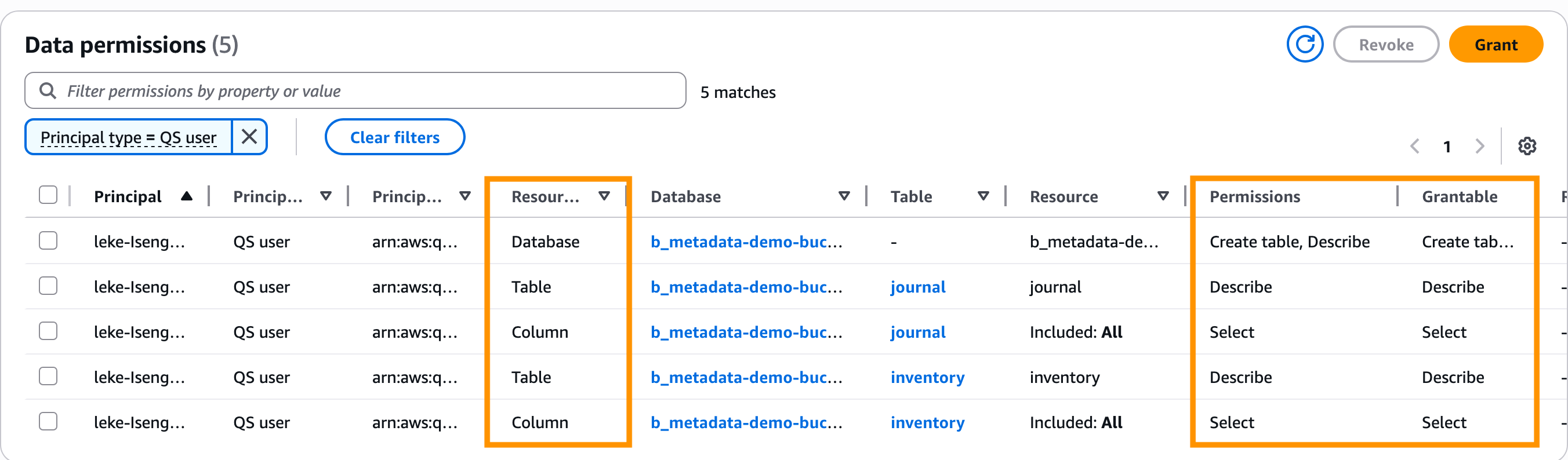Viewport: 1568px width, 460px height.
Task: Open inventory table link in Column row
Action: pos(928,422)
